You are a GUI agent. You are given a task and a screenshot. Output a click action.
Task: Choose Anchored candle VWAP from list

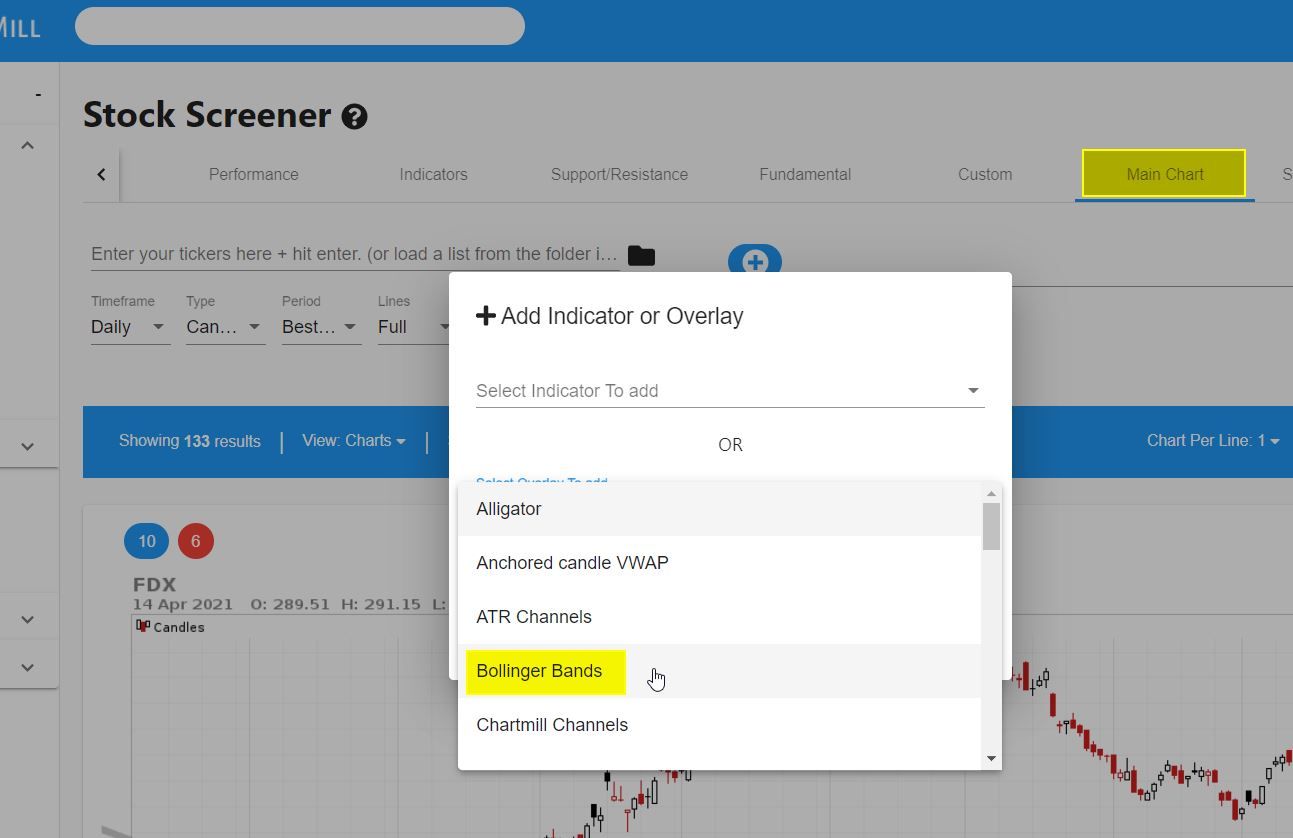[572, 563]
